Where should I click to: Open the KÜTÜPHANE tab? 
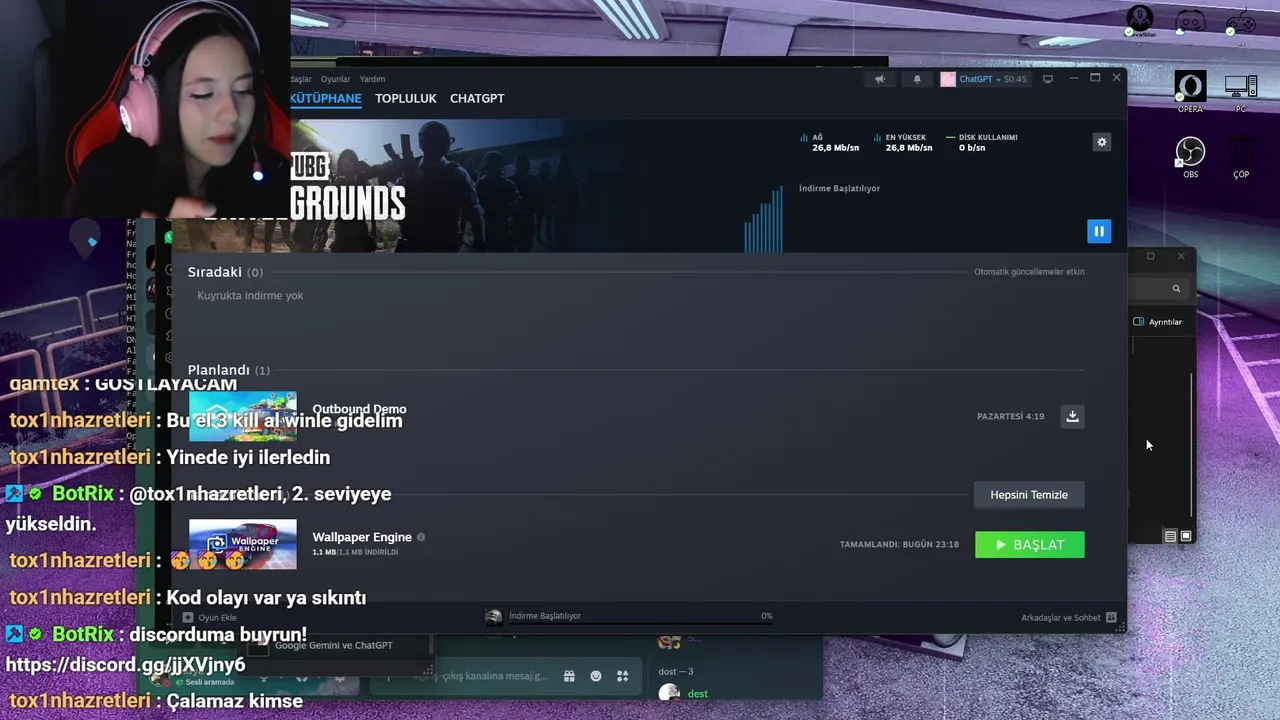(326, 99)
